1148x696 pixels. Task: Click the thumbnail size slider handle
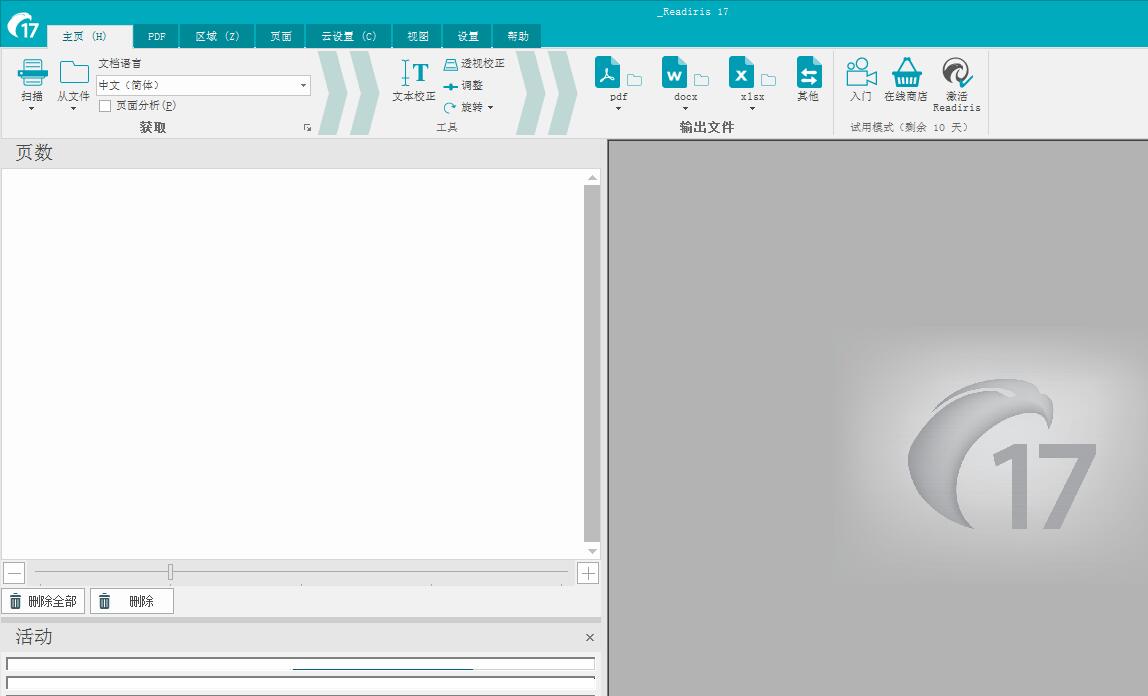click(x=170, y=572)
